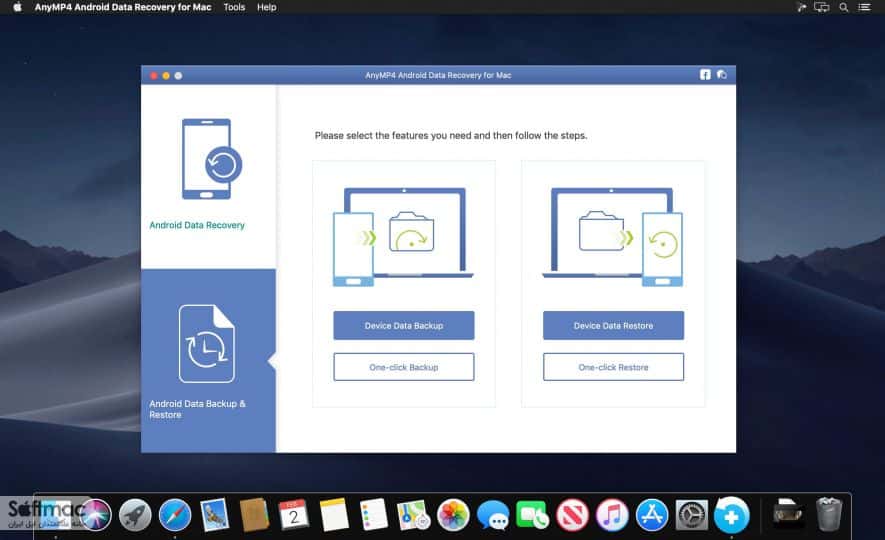This screenshot has width=885, height=540.
Task: Open Siri from the Dock
Action: point(95,515)
